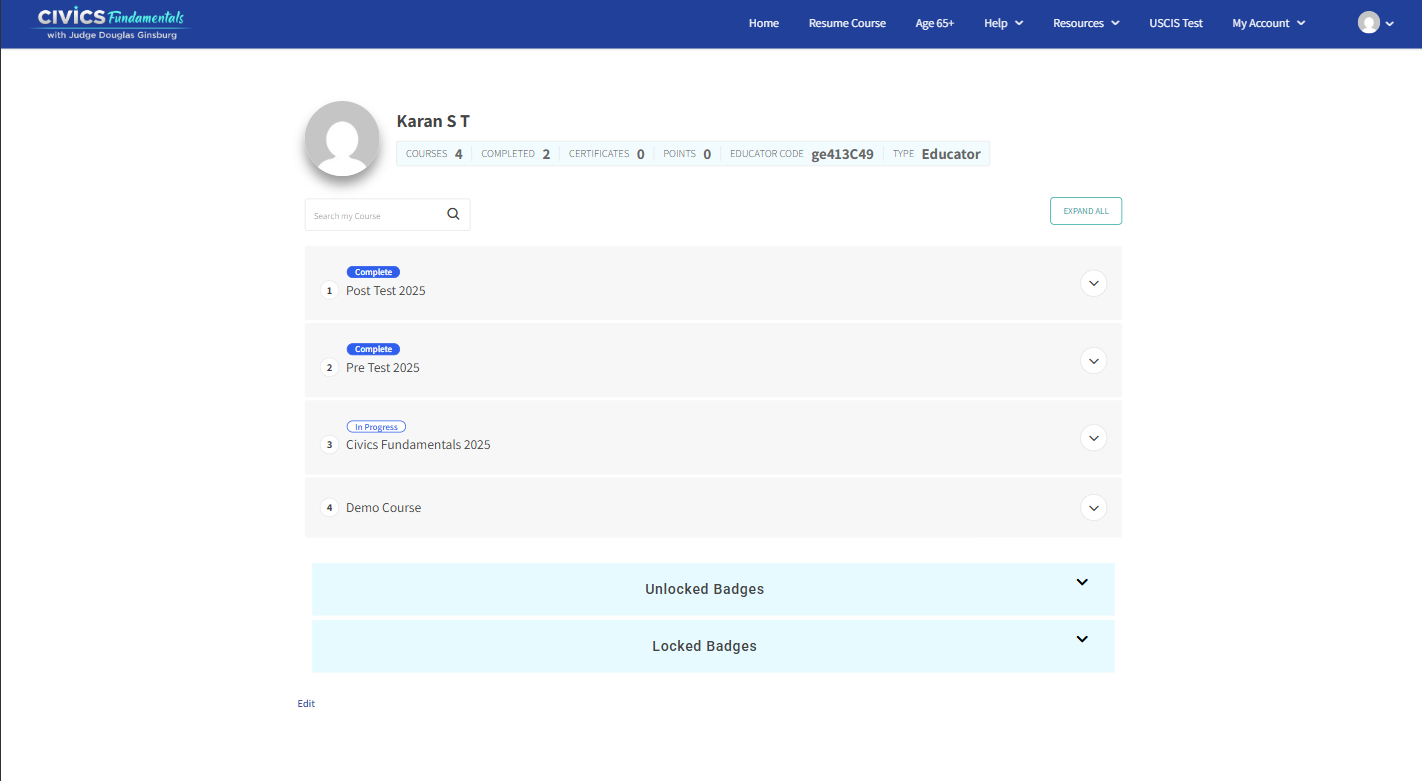Expand the Post Test 2025 course
Screen dimensions: 1422x781
tap(1093, 284)
